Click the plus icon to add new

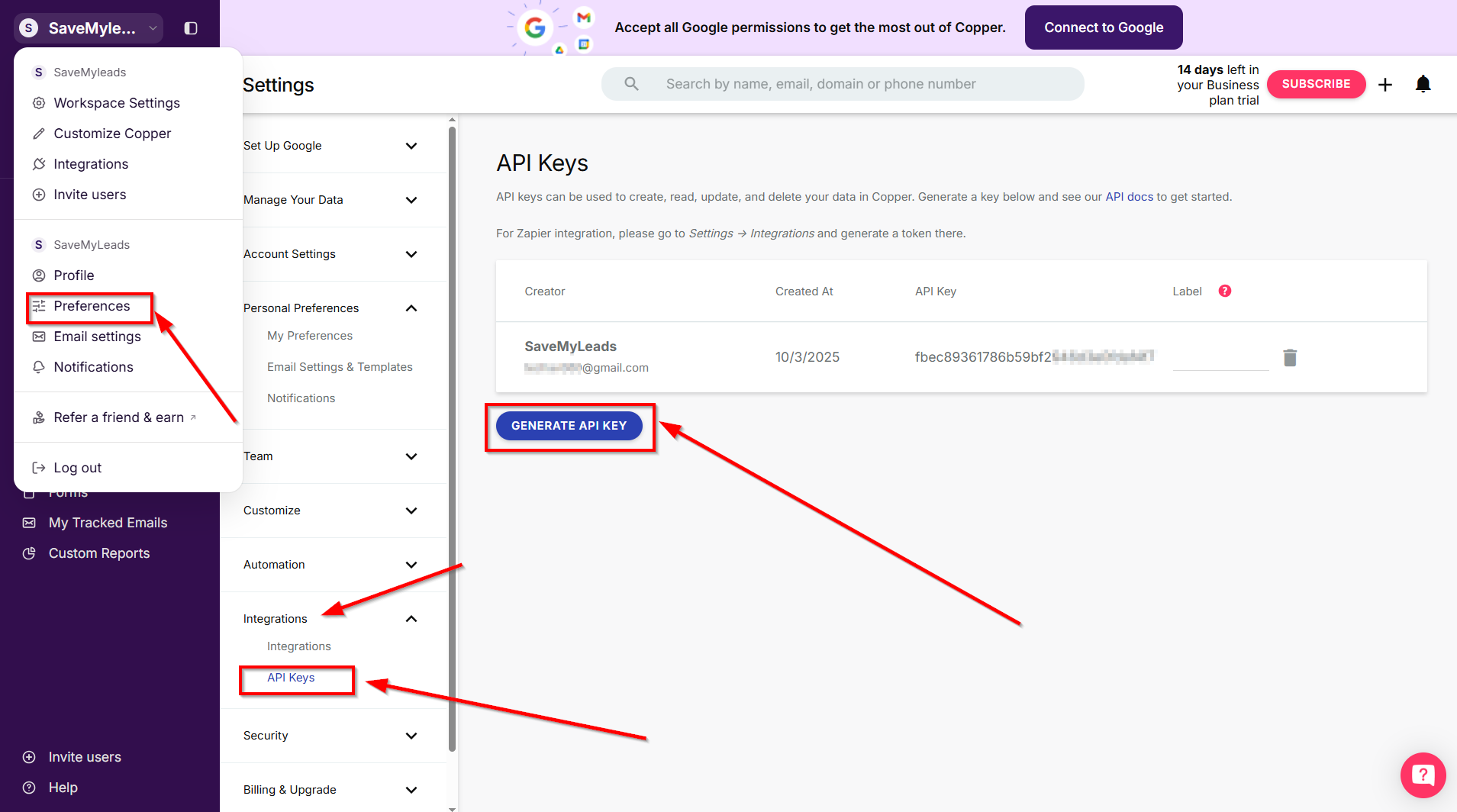1385,84
